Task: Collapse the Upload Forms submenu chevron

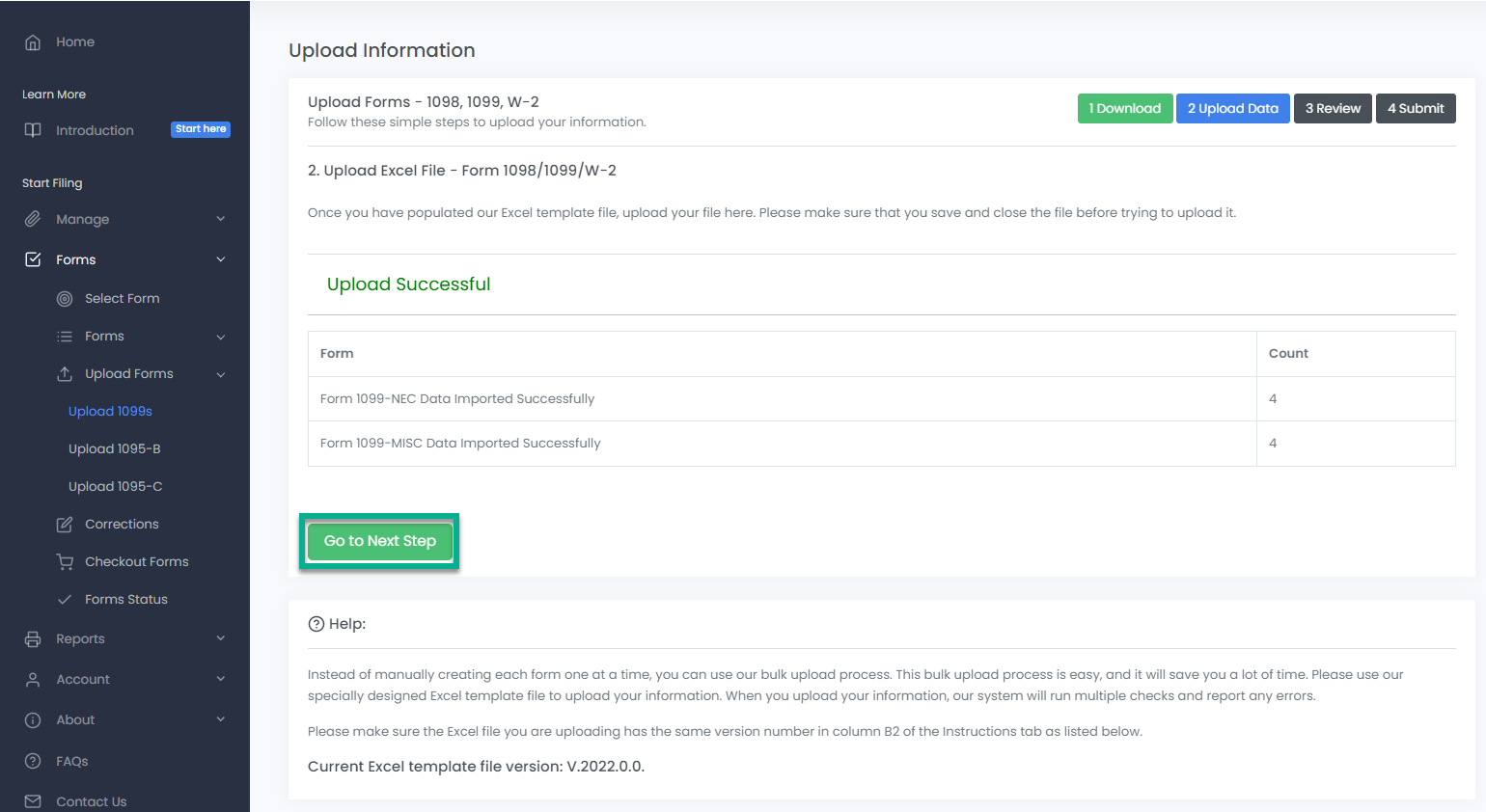Action: coord(221,375)
